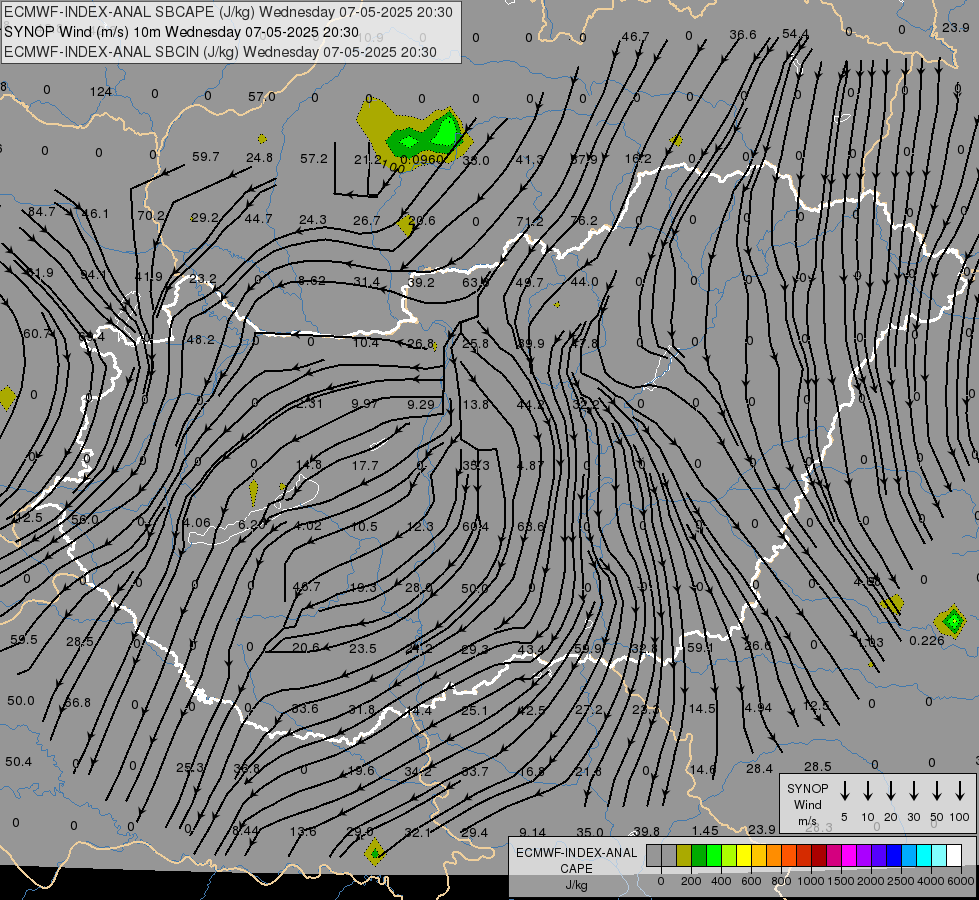Image resolution: width=979 pixels, height=900 pixels.
Task: Click the SBCAPE title line in header
Action: tap(228, 12)
